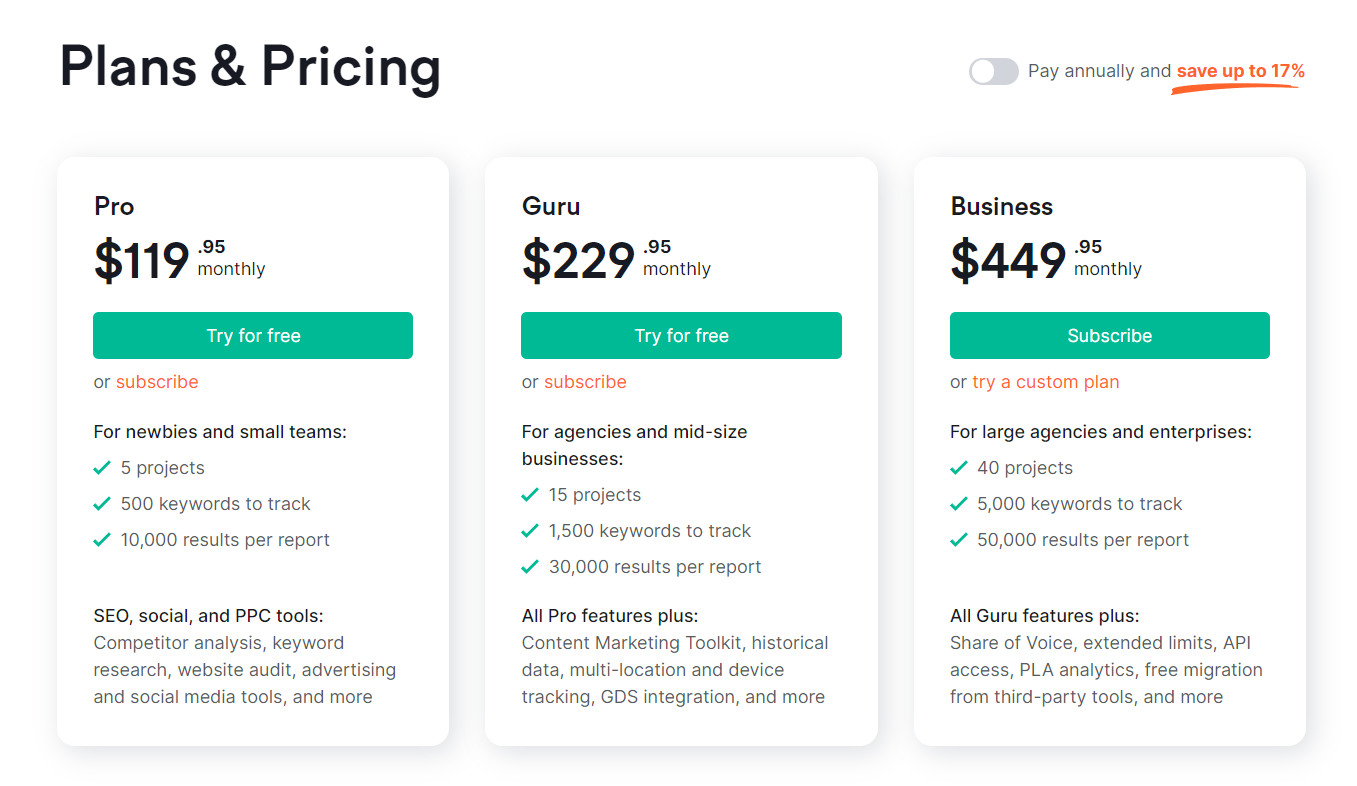Click the checkmark beside 500 keywords to track
The image size is (1357, 786).
point(102,504)
